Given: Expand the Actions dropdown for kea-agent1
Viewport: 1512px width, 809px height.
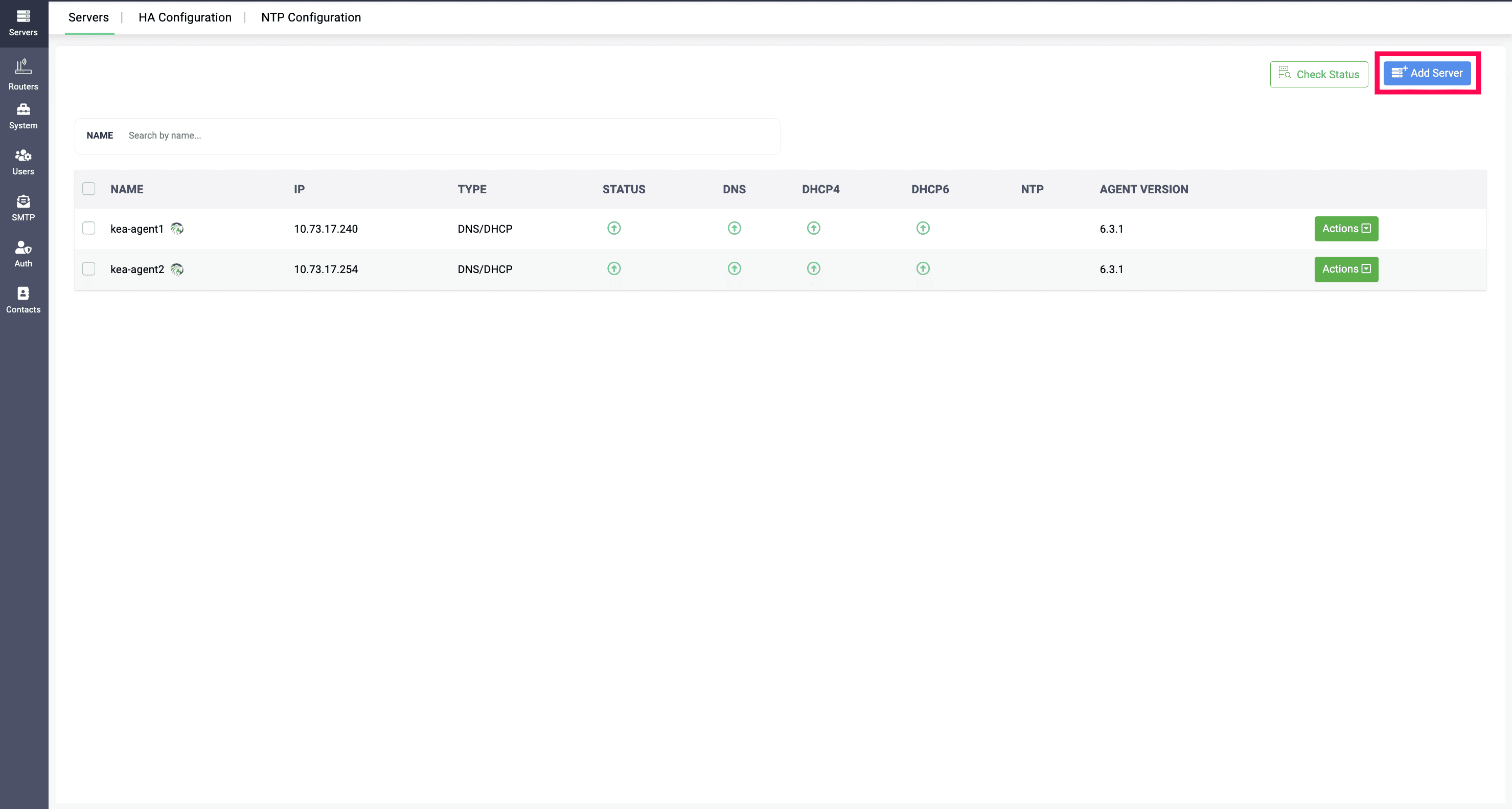Looking at the screenshot, I should point(1346,229).
